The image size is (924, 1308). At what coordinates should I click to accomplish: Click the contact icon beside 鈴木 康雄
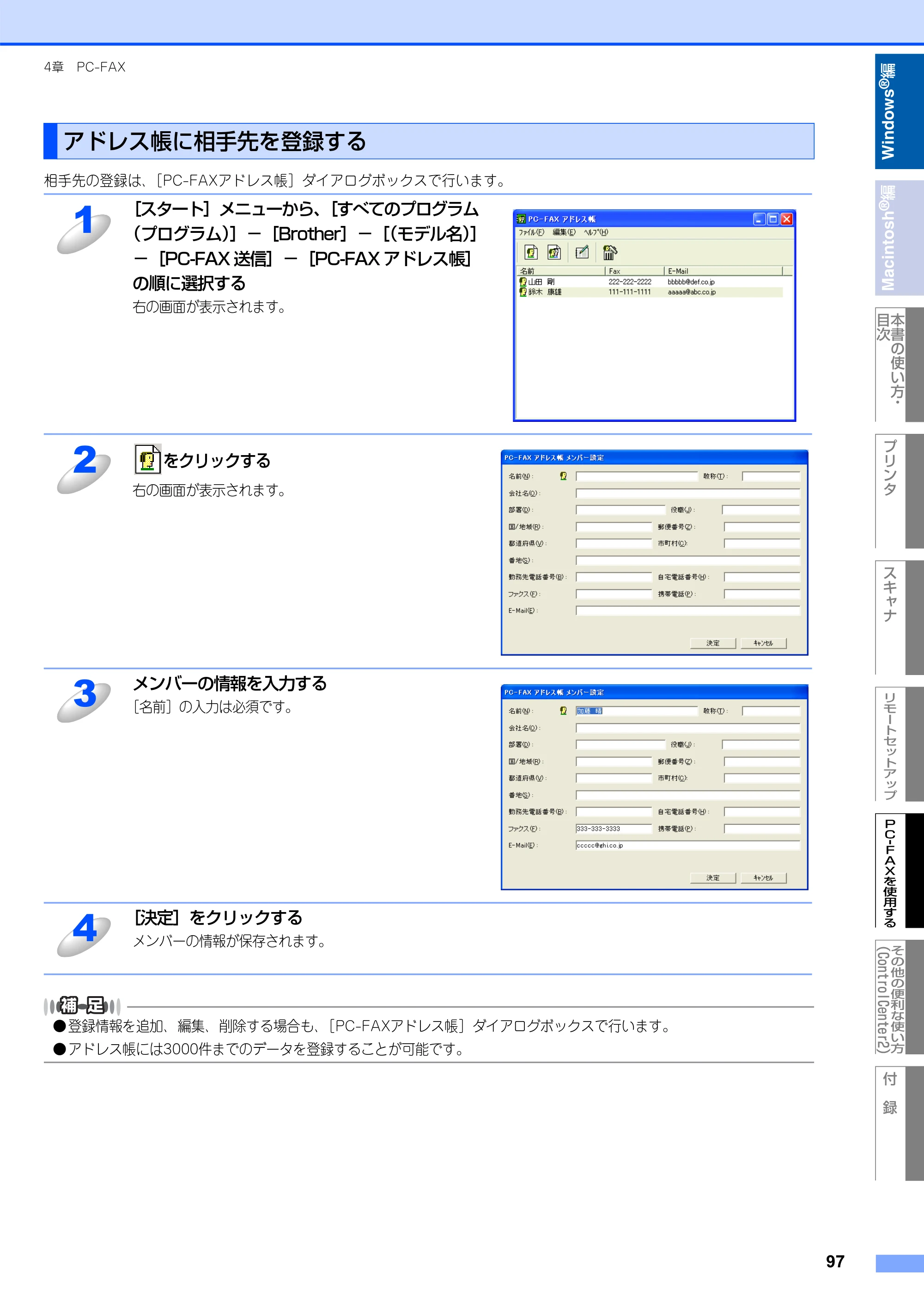(x=523, y=292)
